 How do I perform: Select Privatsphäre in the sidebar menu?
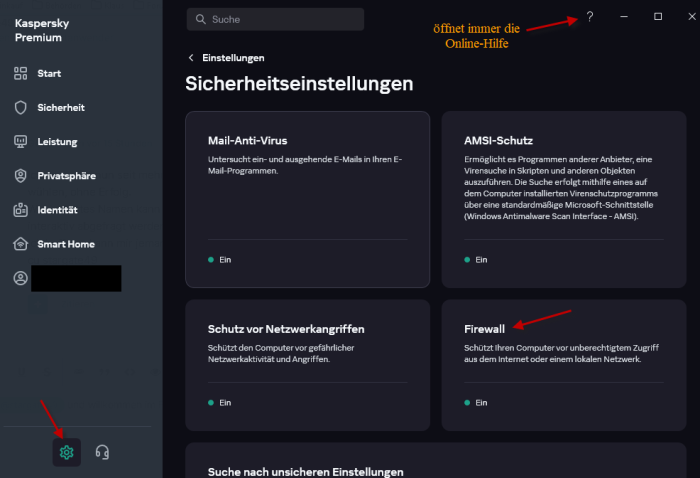pos(67,176)
